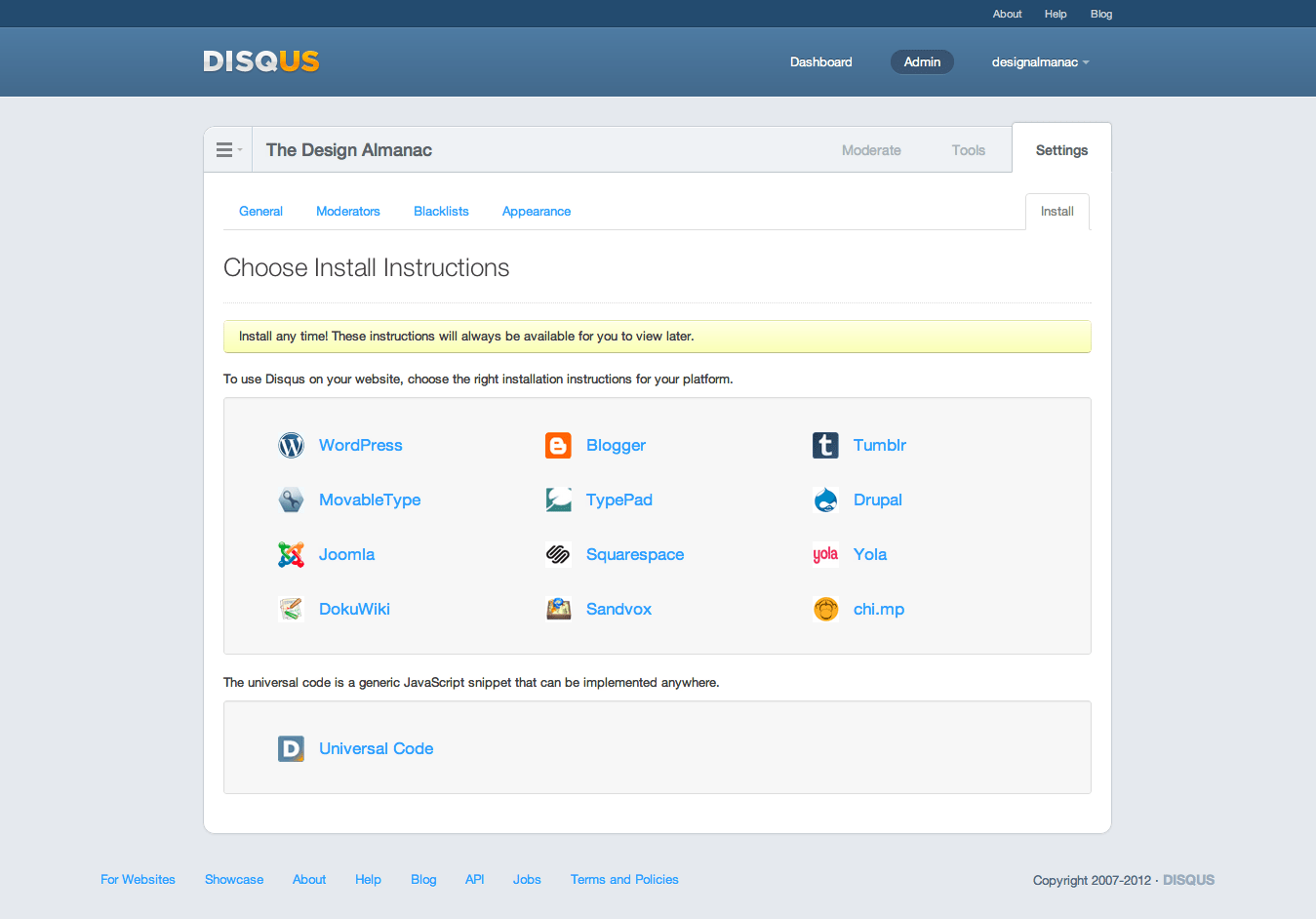Click the WordPress logo icon
The image size is (1316, 919).
point(291,445)
